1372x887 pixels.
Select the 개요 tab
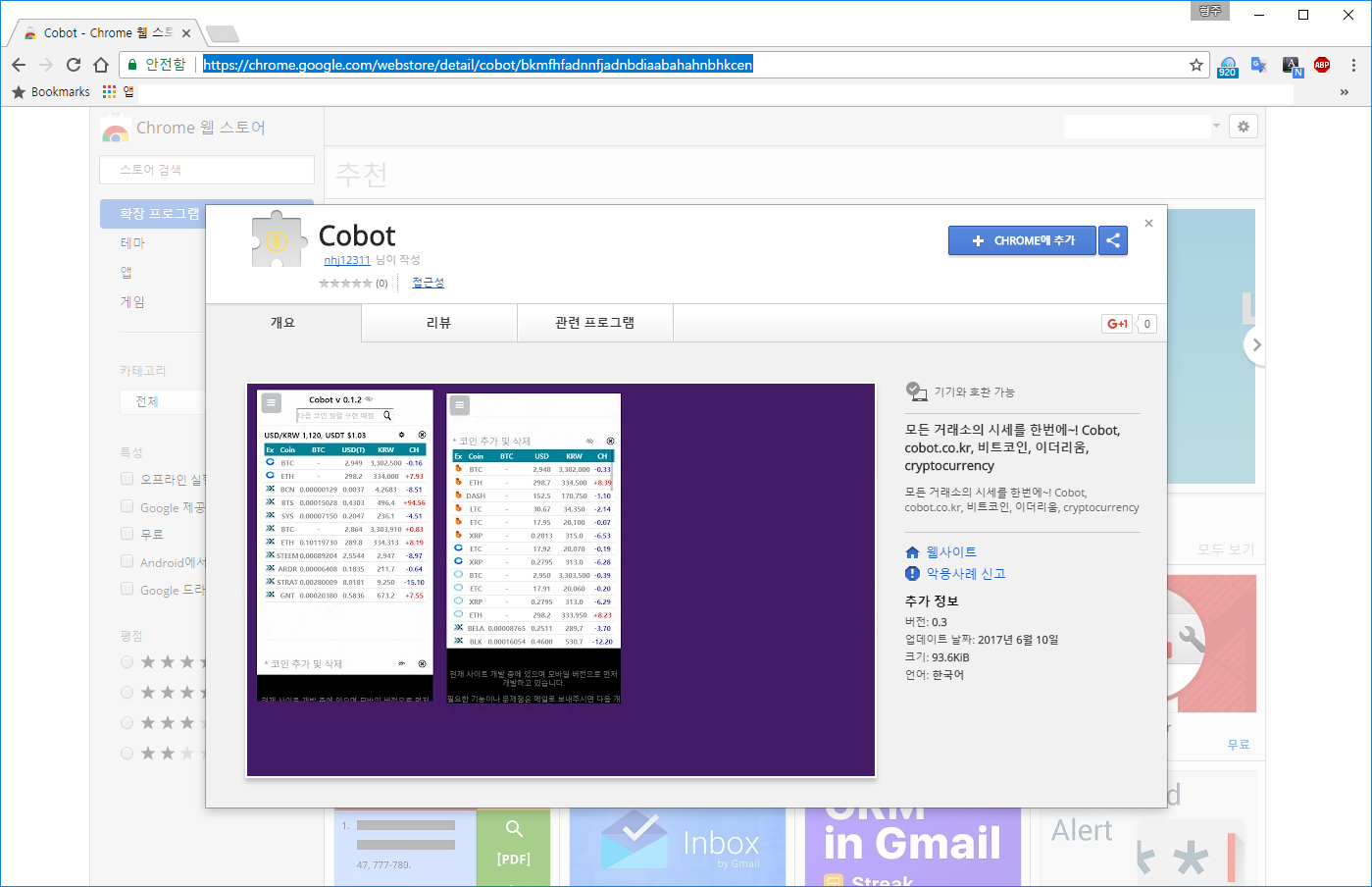283,323
